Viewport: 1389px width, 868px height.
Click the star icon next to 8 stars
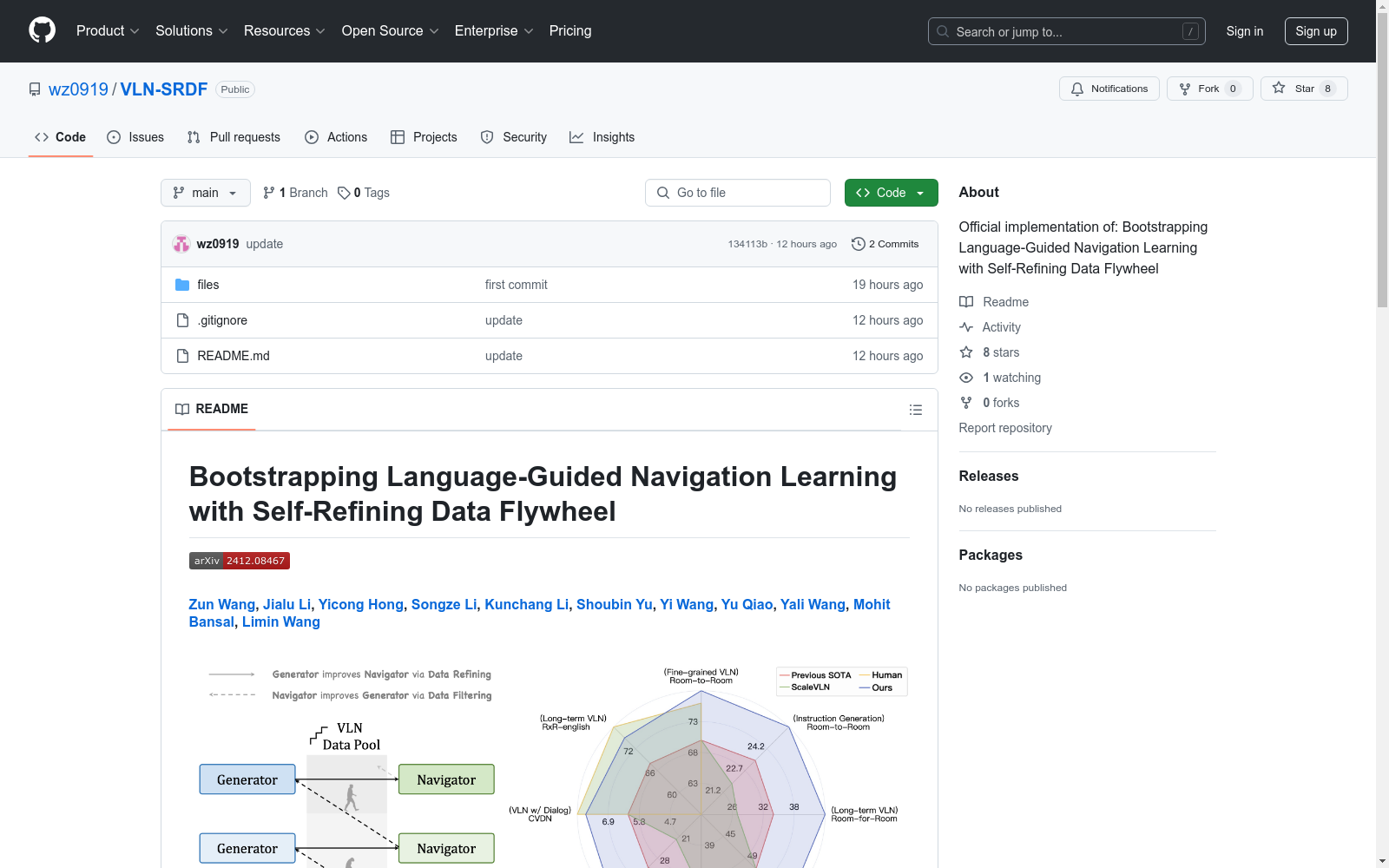point(966,352)
